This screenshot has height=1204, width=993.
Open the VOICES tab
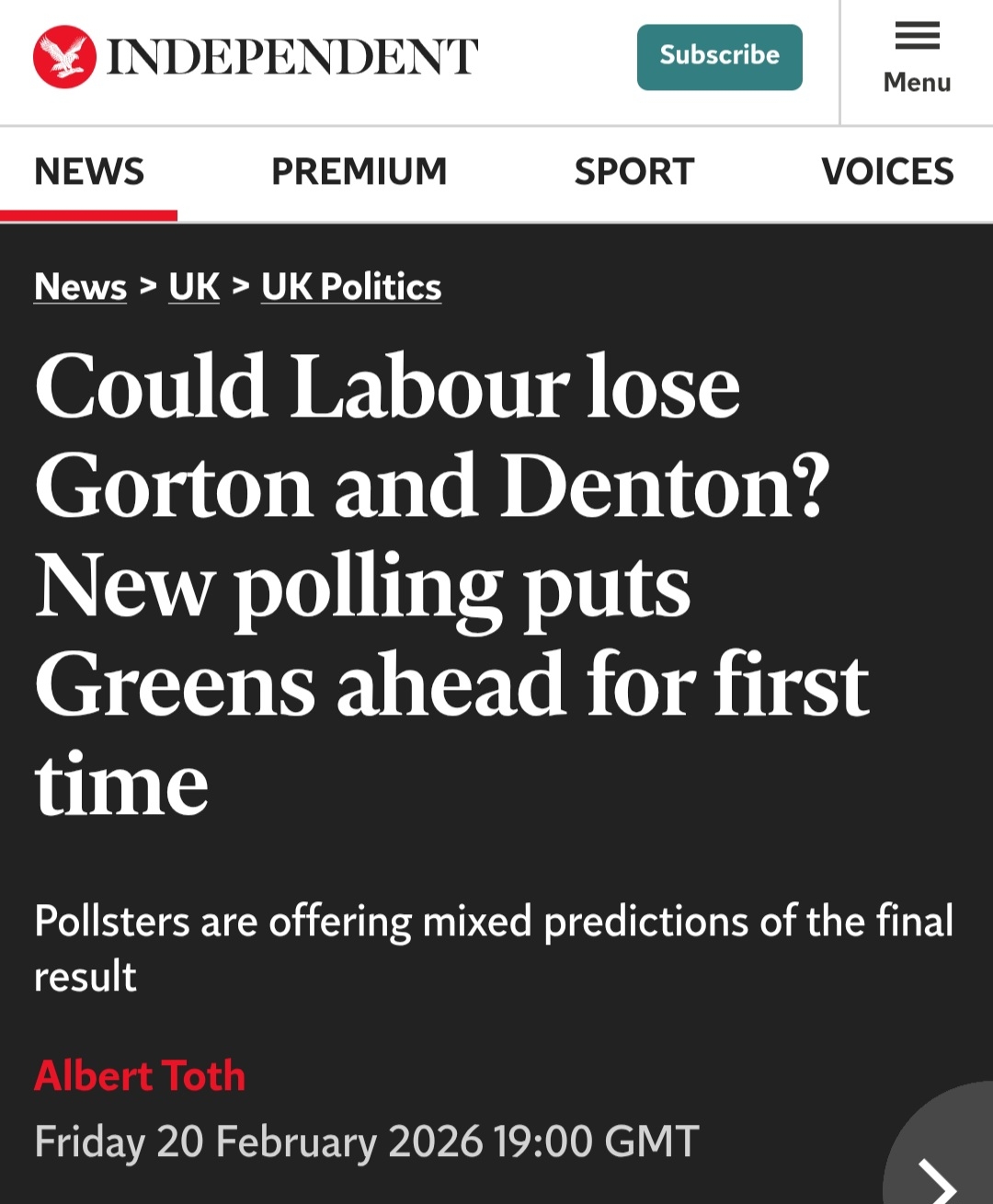coord(887,172)
